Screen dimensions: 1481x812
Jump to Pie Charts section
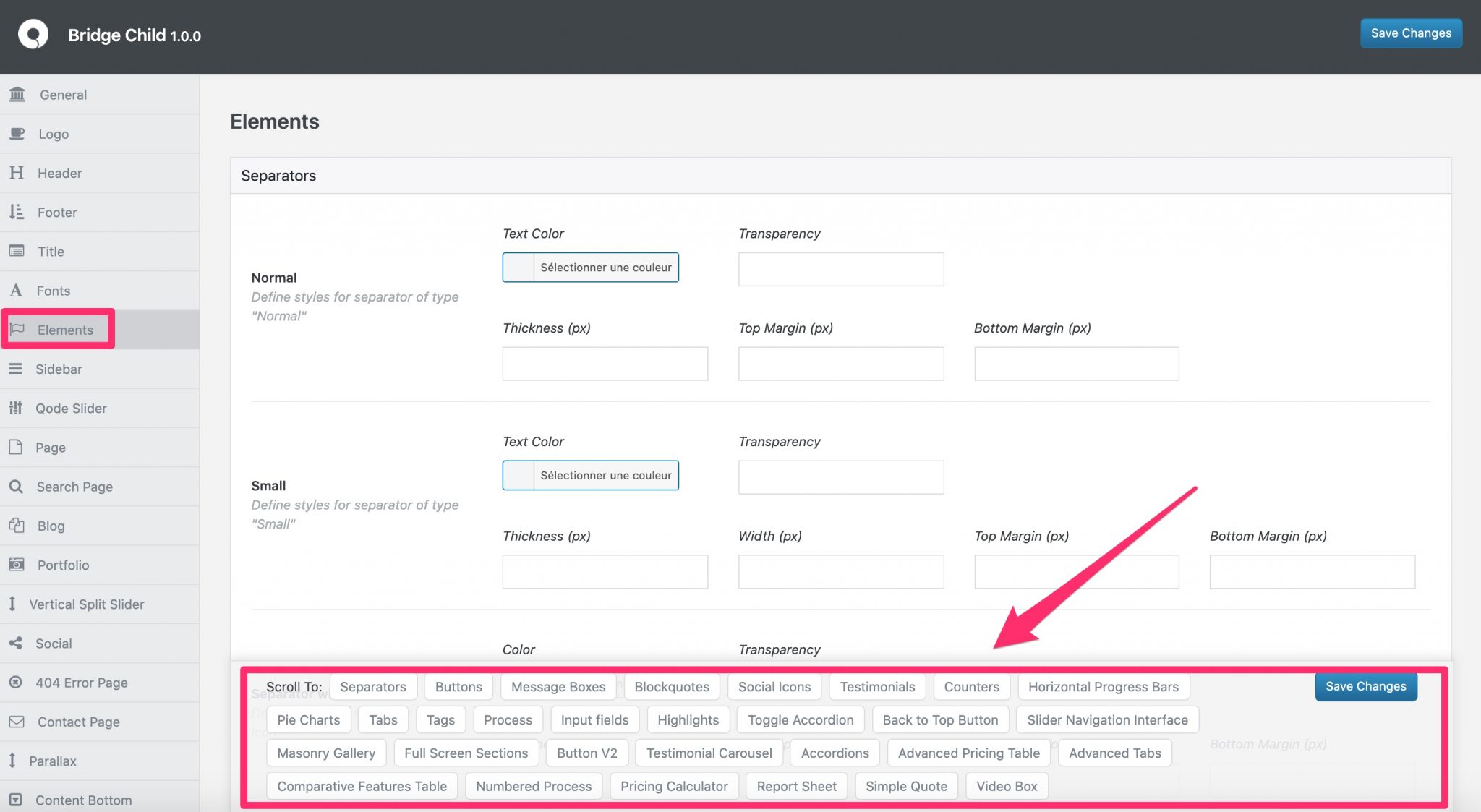coord(308,720)
